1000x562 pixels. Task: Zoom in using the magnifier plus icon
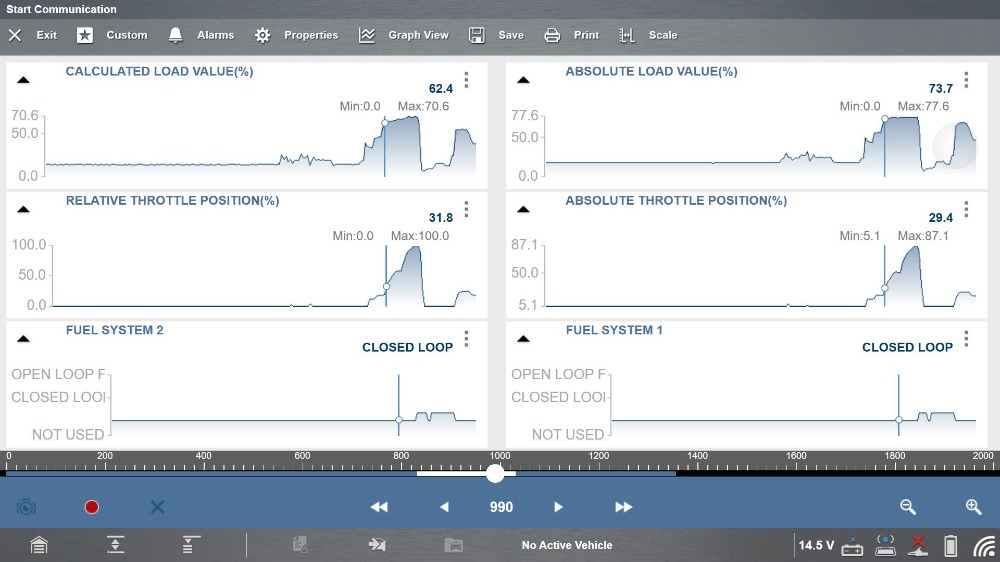pos(973,507)
